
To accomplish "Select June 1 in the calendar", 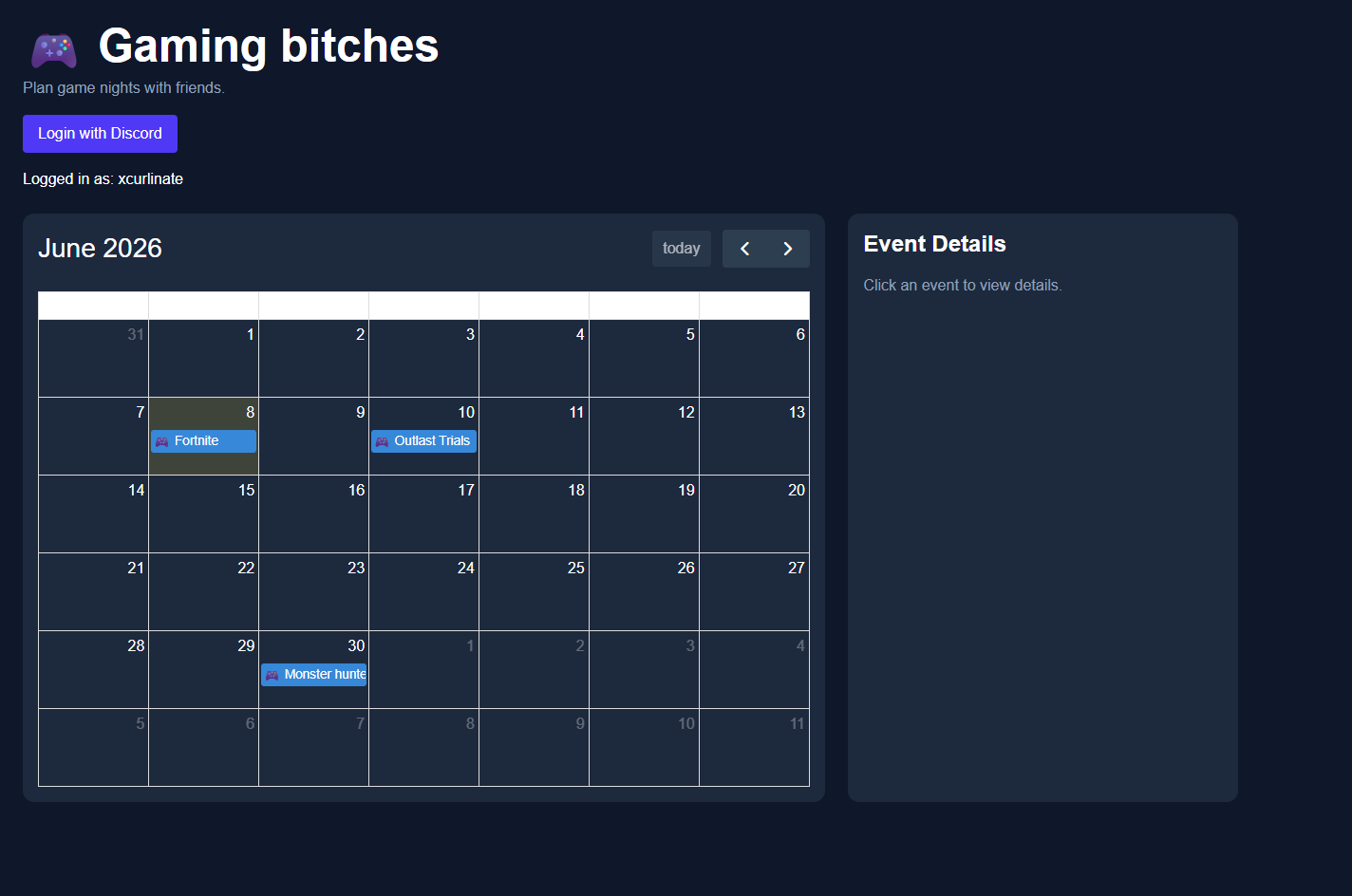I will [x=251, y=334].
